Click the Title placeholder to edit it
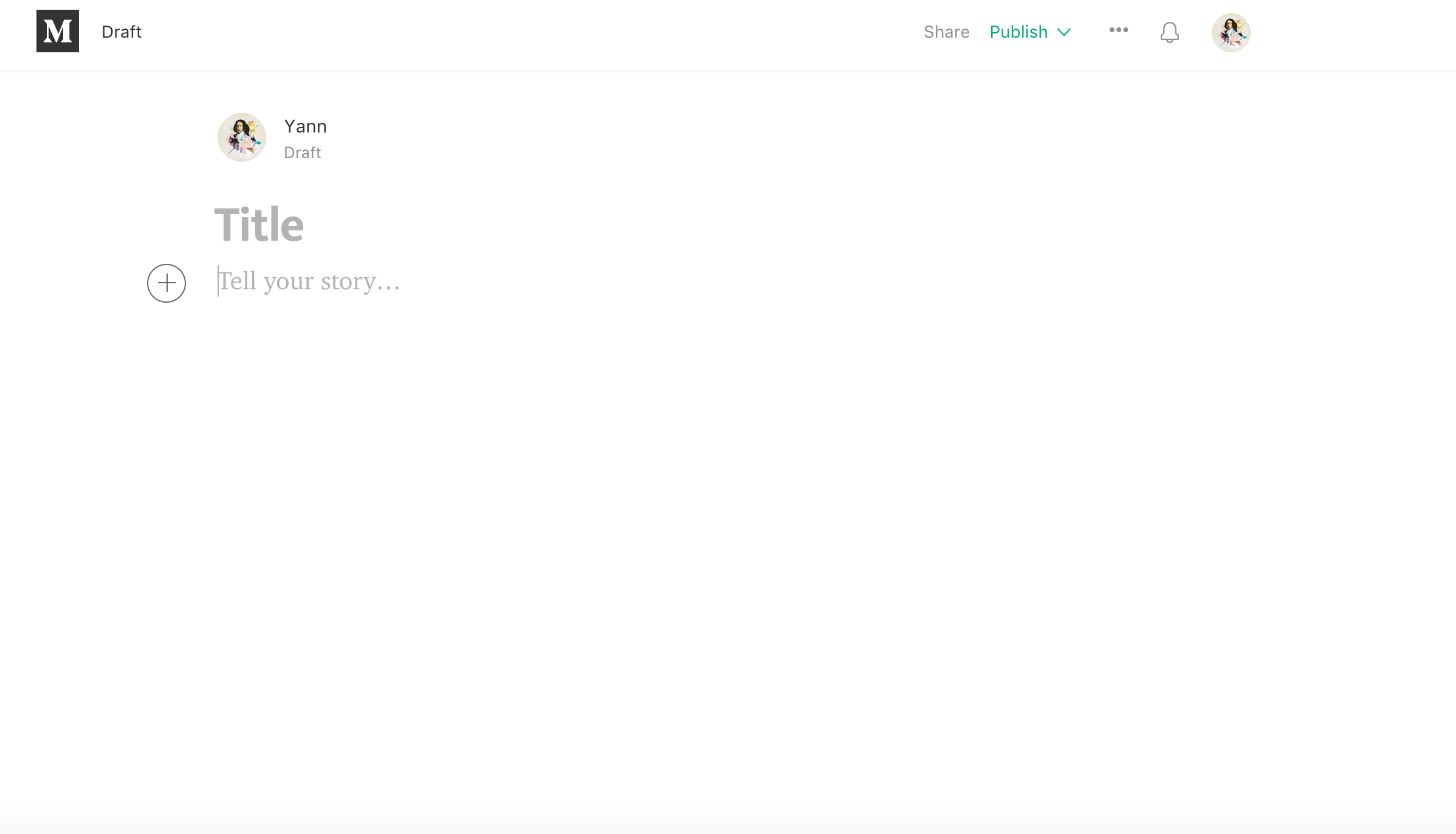 [259, 224]
